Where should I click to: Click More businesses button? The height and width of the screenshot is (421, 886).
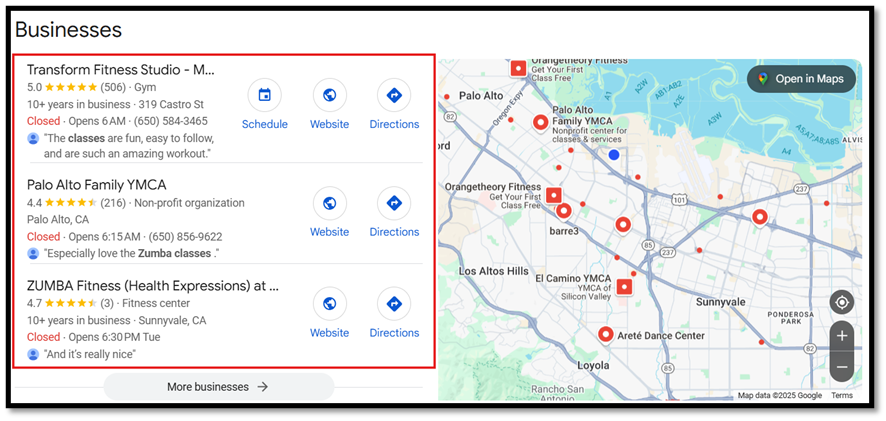[x=219, y=387]
